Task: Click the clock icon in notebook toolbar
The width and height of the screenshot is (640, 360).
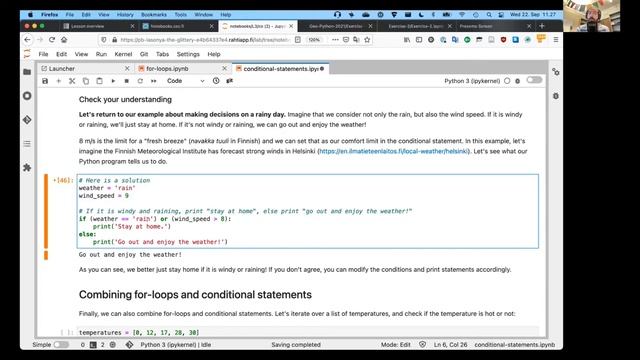Action: point(216,81)
